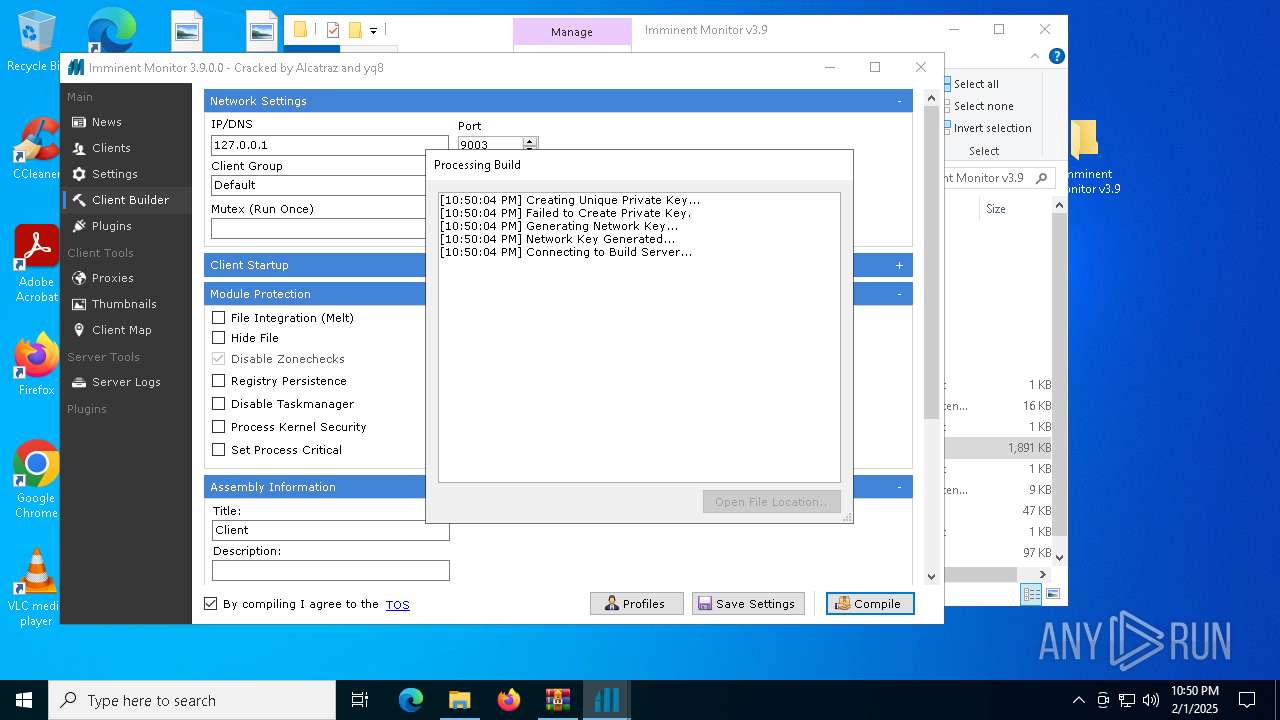Click the Windows Start button
The width and height of the screenshot is (1280, 720).
coord(24,700)
